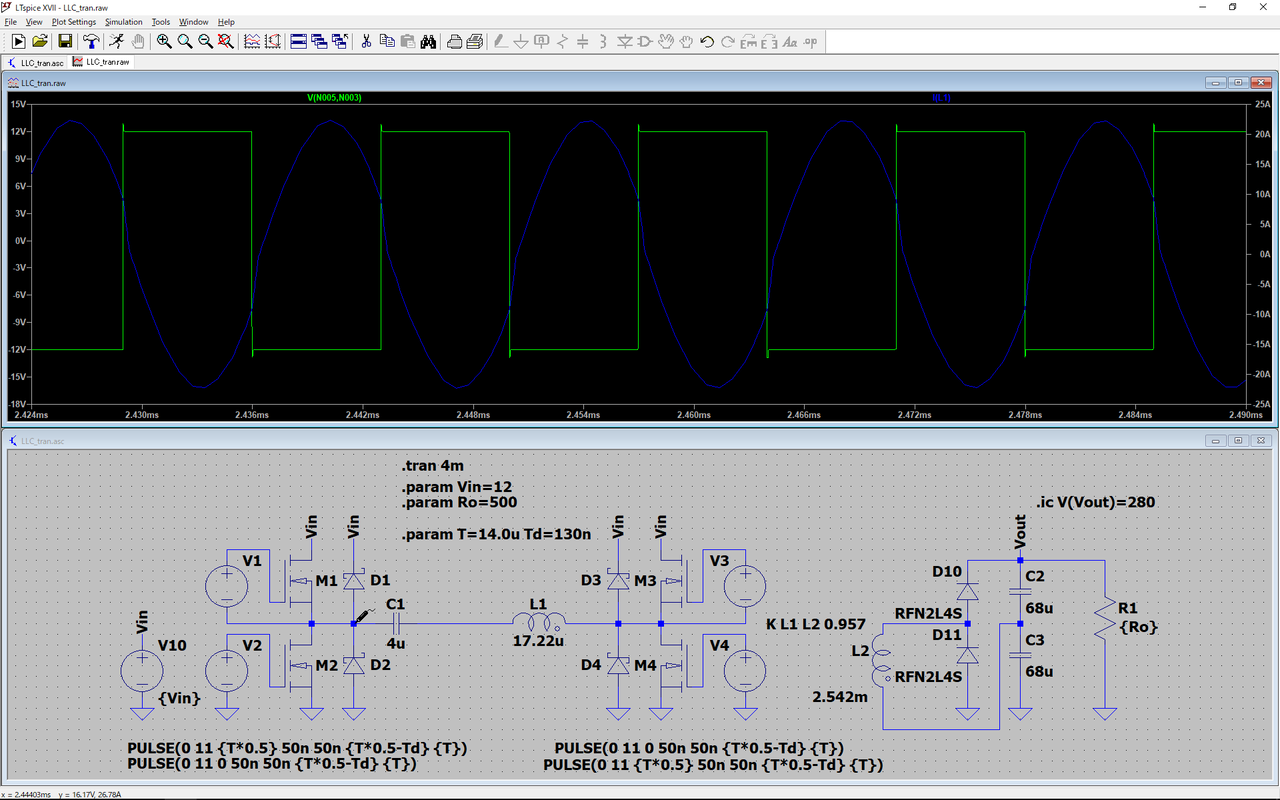This screenshot has height=800, width=1280.
Task: Click the Zoom to Fit icon
Action: pos(226,41)
